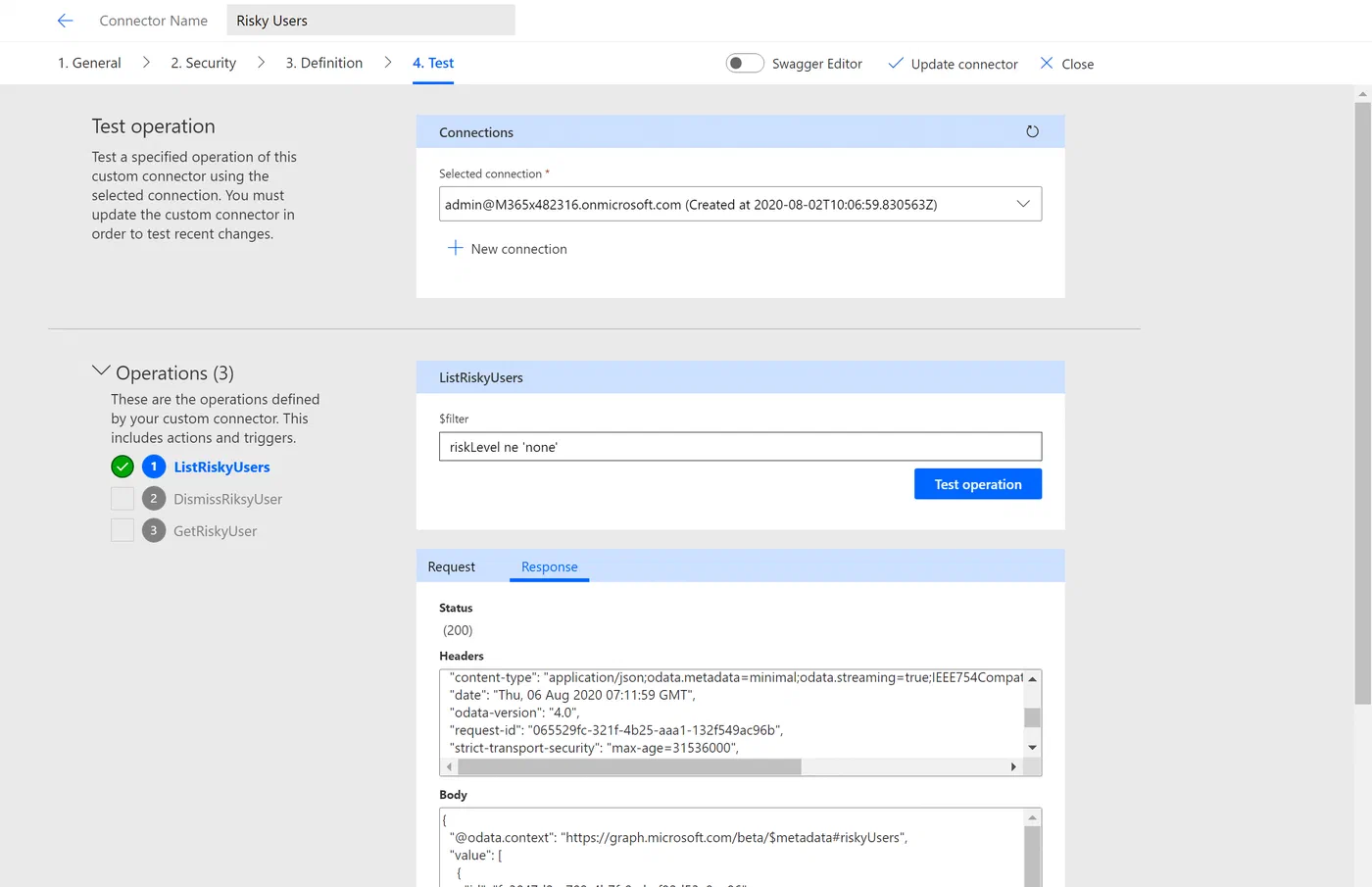This screenshot has width=1372, height=887.
Task: Toggle the Swagger Editor switch
Action: point(745,63)
